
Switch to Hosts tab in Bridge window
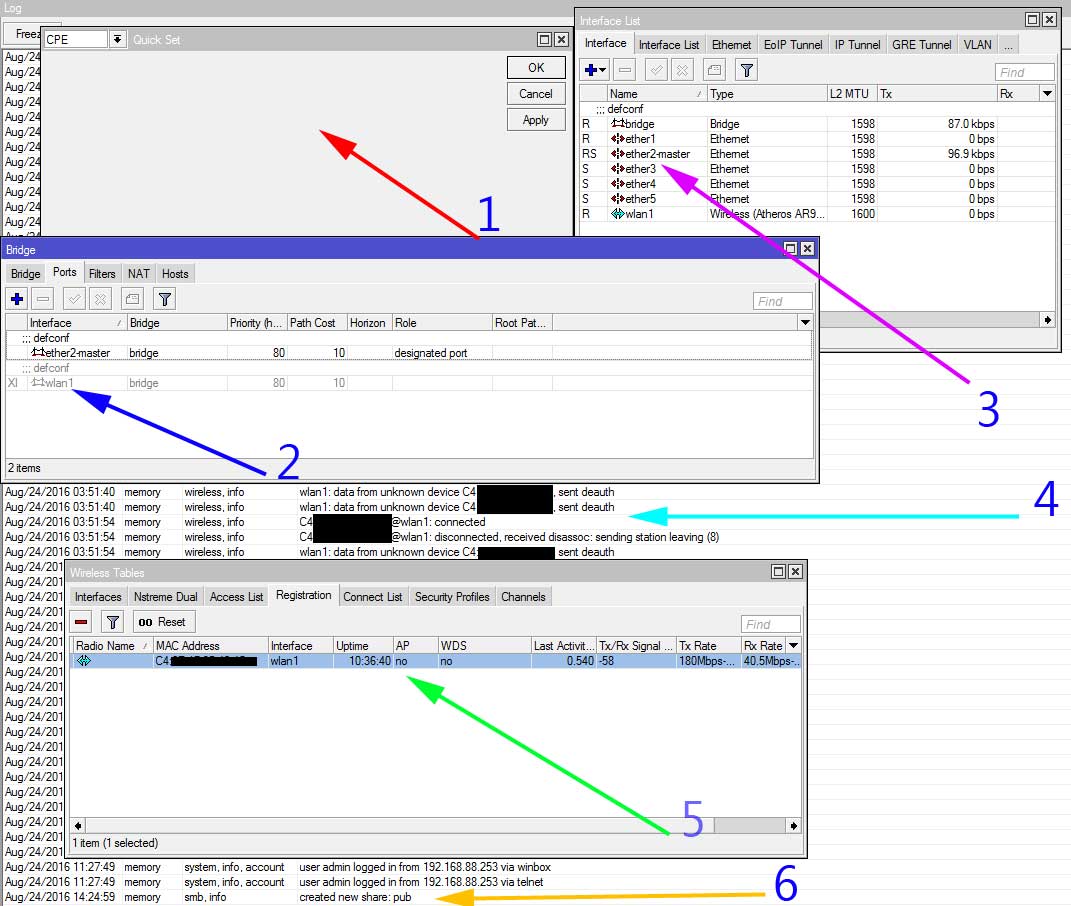coord(175,273)
